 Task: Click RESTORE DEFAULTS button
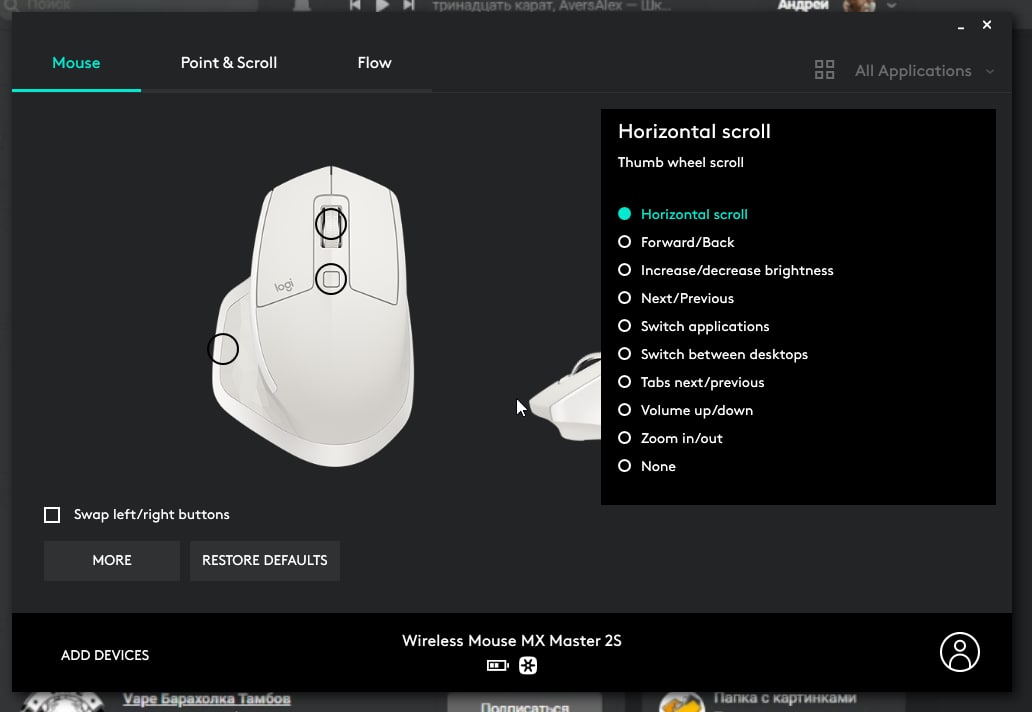click(265, 561)
